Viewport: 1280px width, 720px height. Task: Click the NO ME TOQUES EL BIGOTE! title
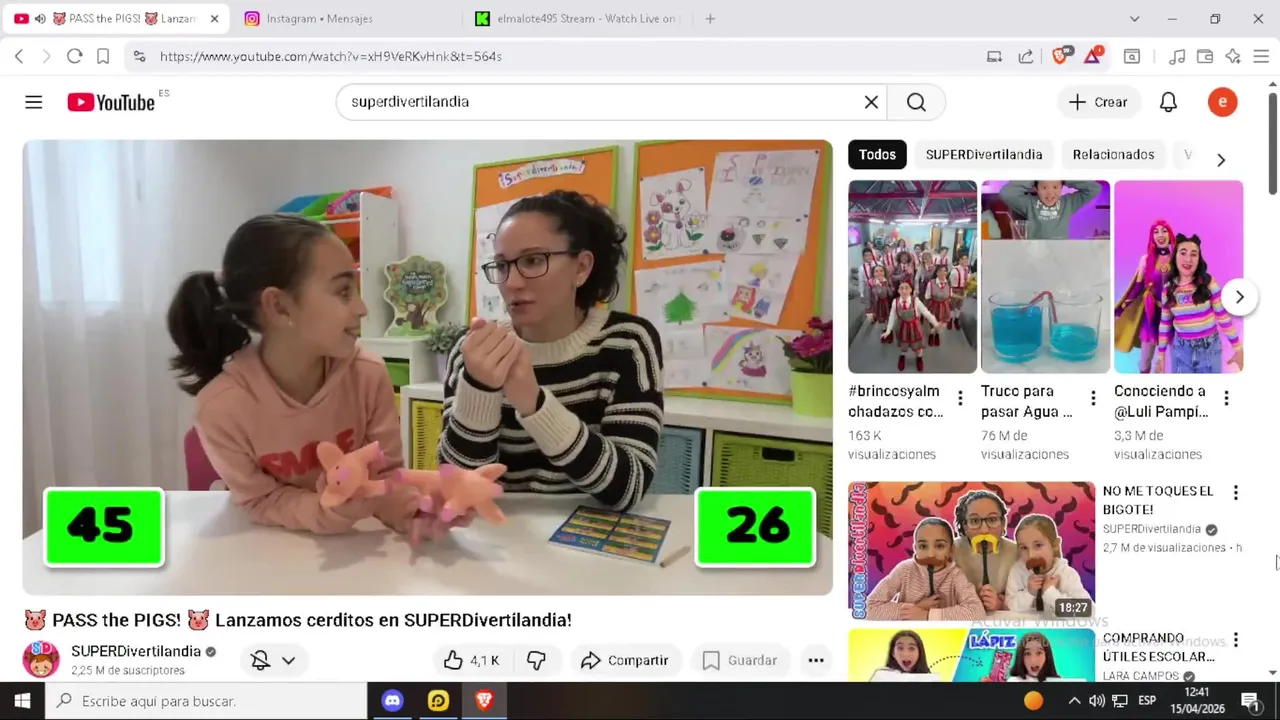[x=1158, y=500]
